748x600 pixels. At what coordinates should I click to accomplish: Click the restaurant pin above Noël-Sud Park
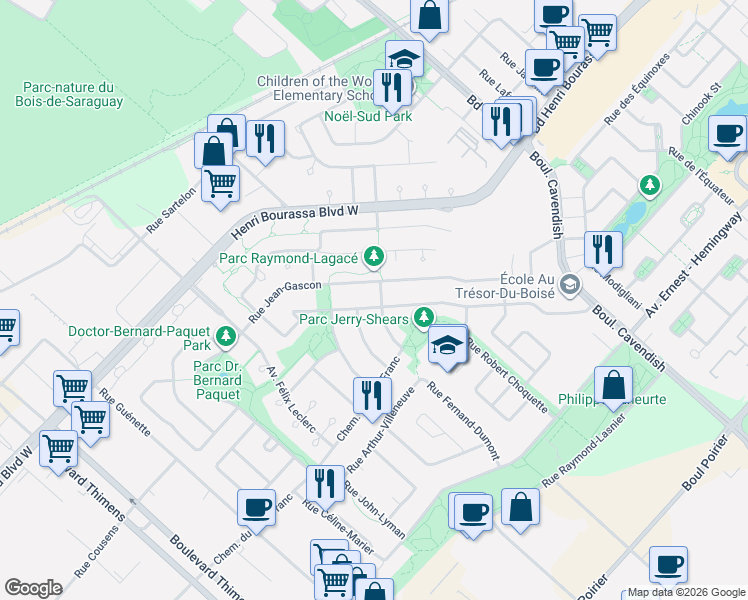[392, 89]
